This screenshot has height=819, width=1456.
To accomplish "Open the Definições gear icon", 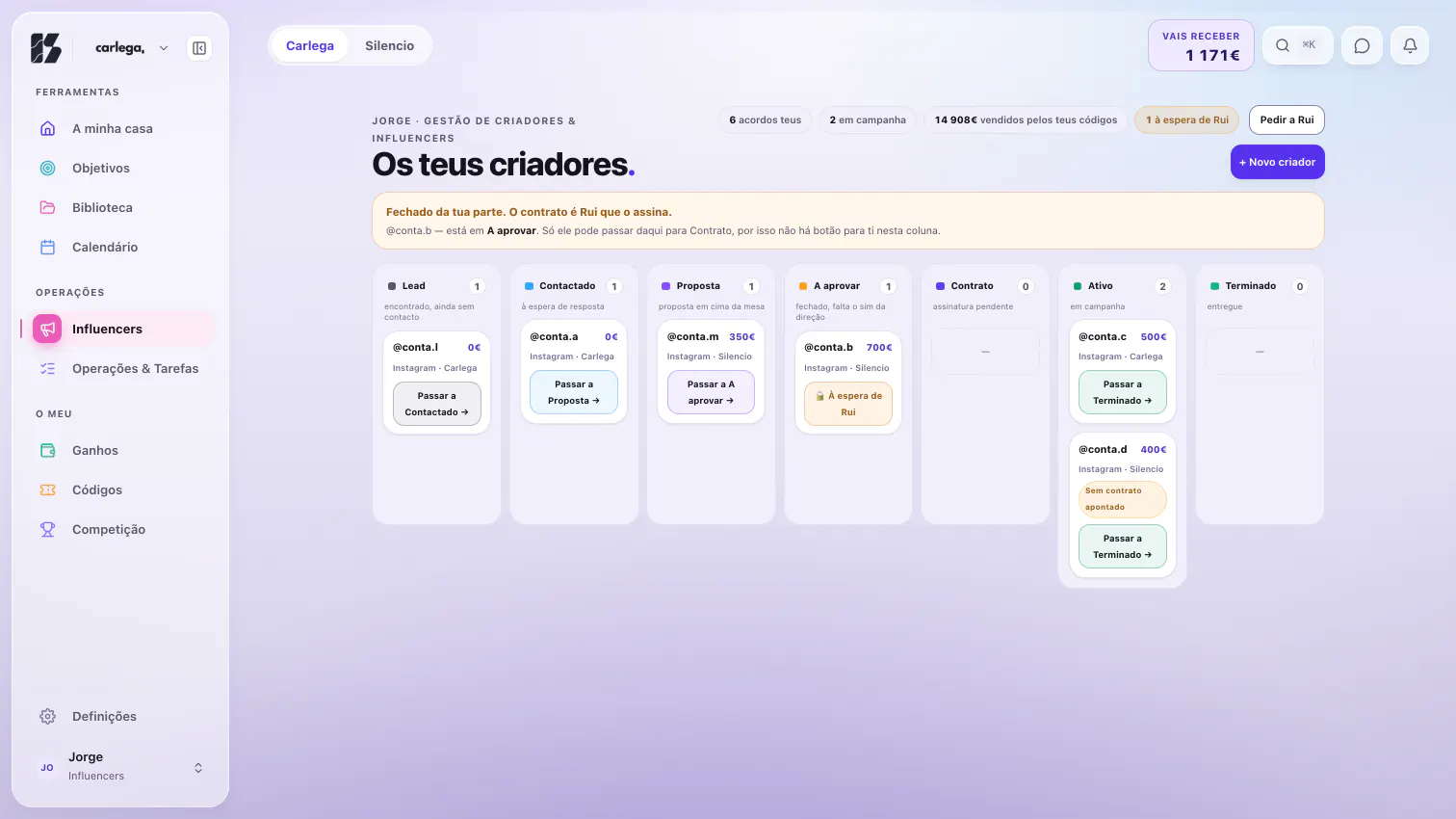I will (47, 716).
